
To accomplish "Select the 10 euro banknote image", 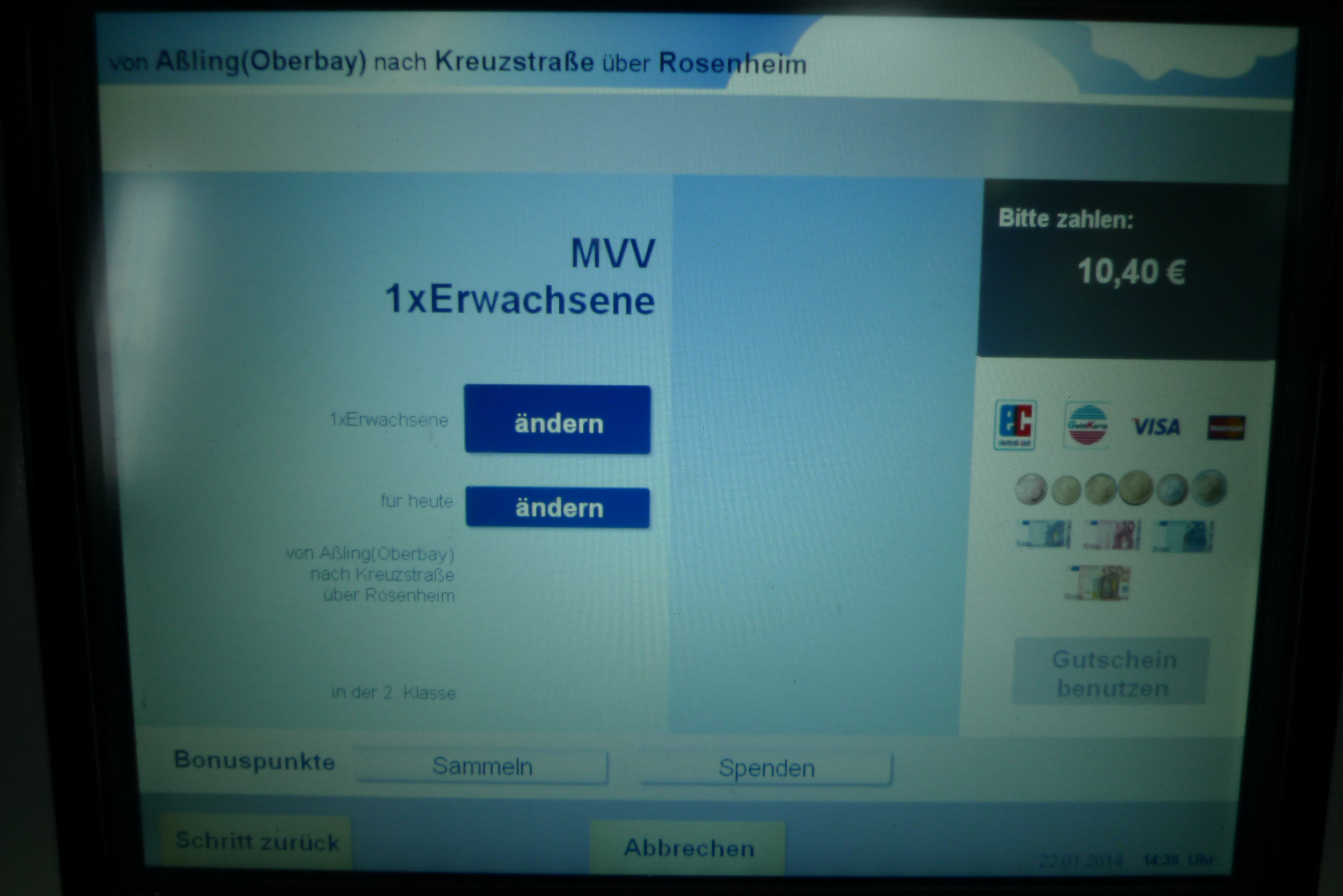I will click(x=1112, y=535).
